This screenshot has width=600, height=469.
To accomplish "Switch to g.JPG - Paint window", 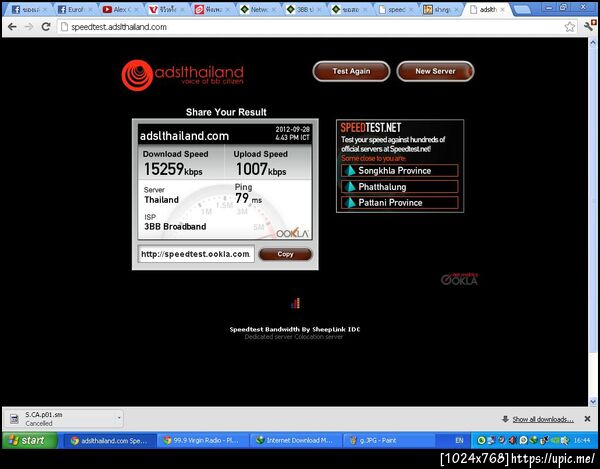I will [388, 441].
